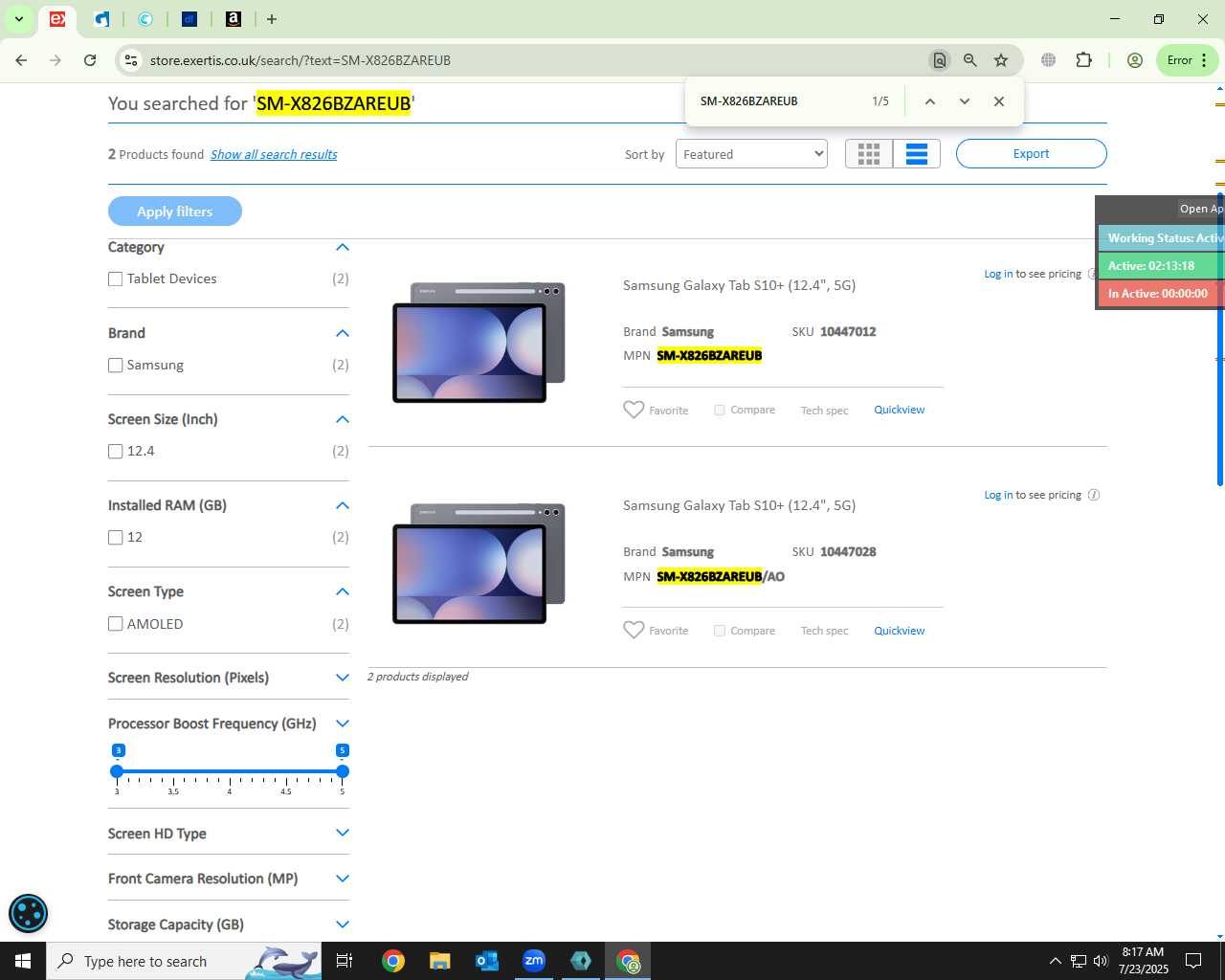Open Quickview for SKU 10447028
The height and width of the screenshot is (980, 1225).
[x=899, y=631]
